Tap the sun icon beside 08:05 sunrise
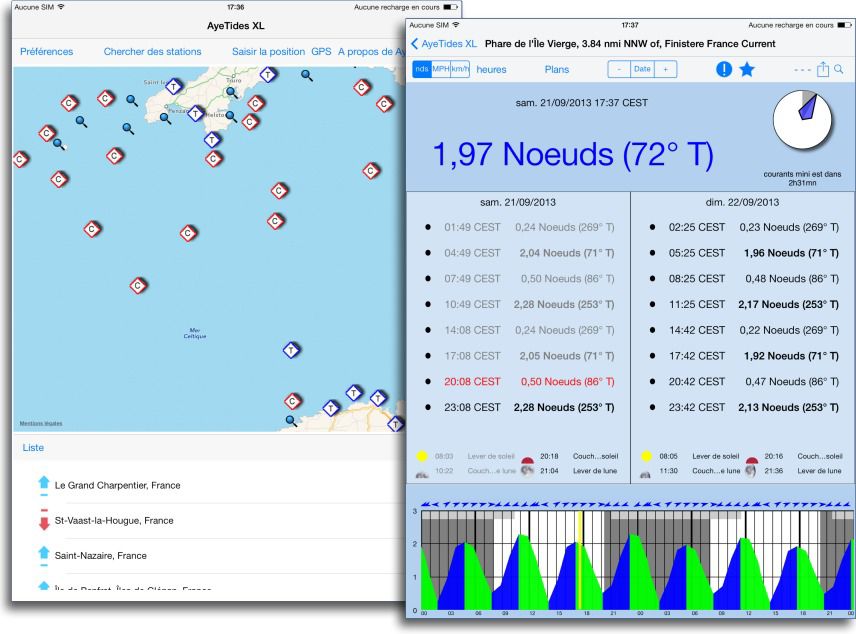Screen dimensions: 856x634 [646, 456]
